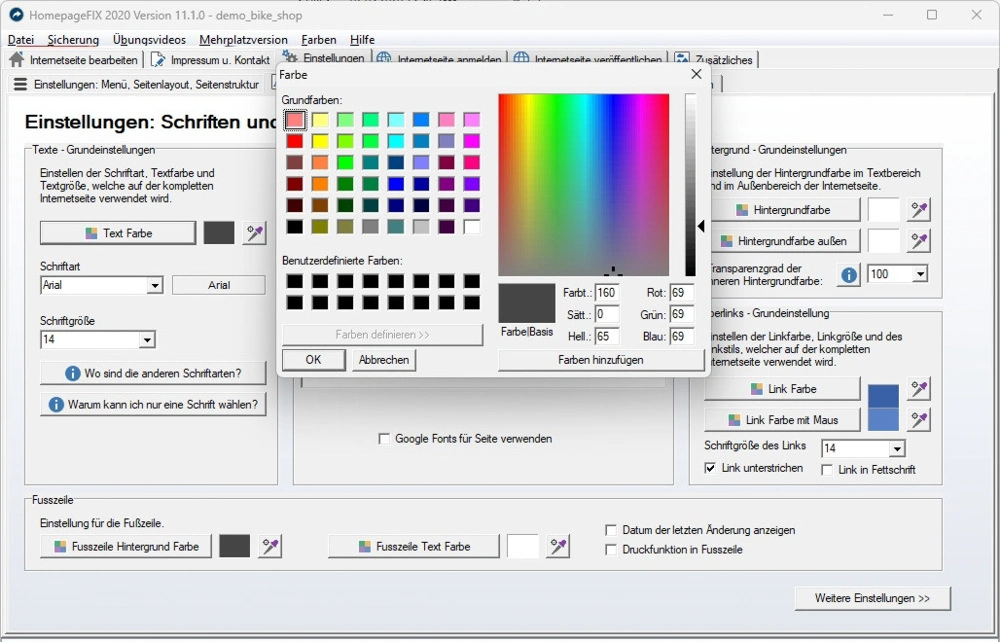Click the hamburger menu icon beside Einstellungen header
The height and width of the screenshot is (642, 1000).
click(x=20, y=84)
